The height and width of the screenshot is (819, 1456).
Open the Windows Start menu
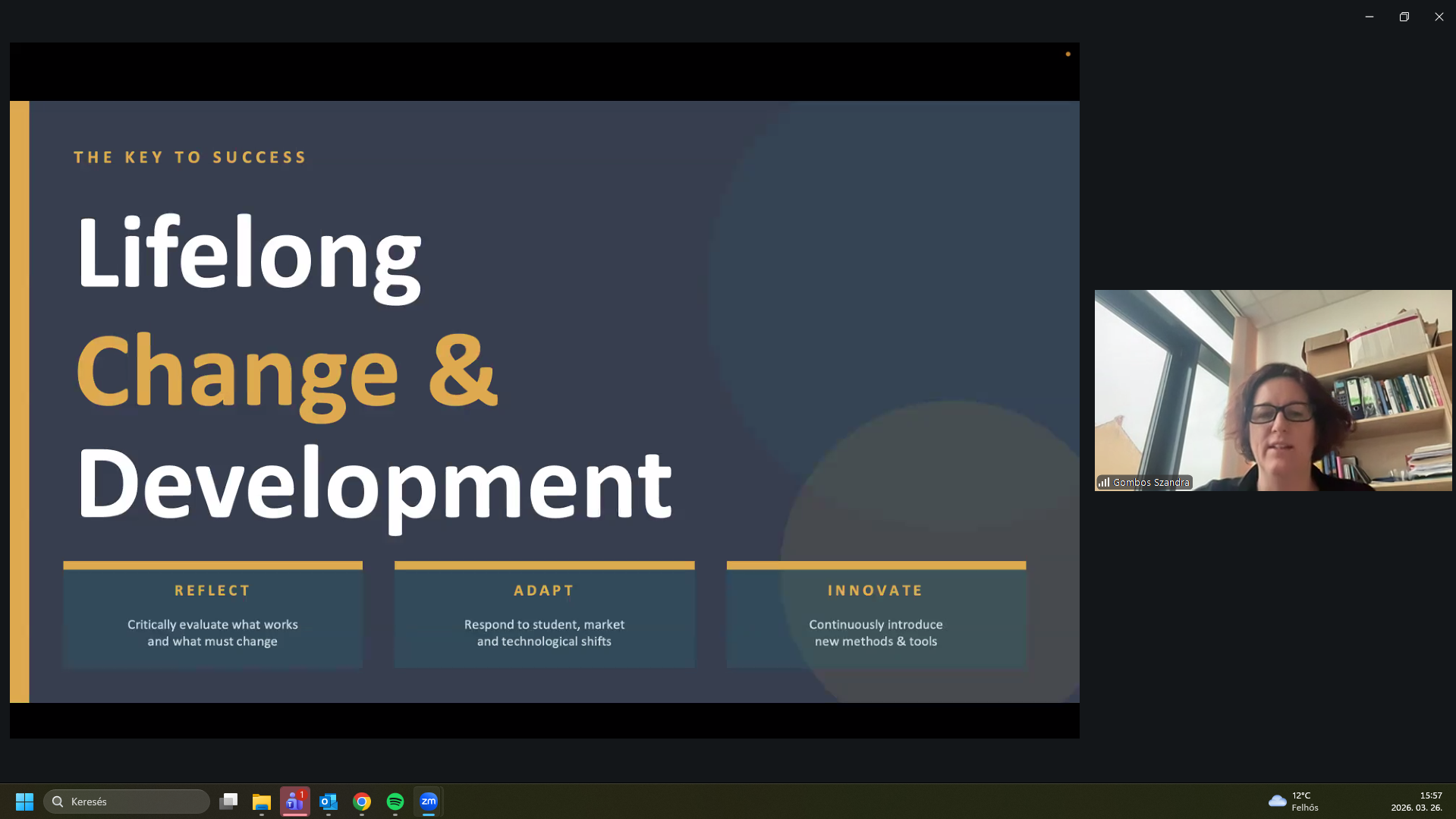(x=24, y=802)
